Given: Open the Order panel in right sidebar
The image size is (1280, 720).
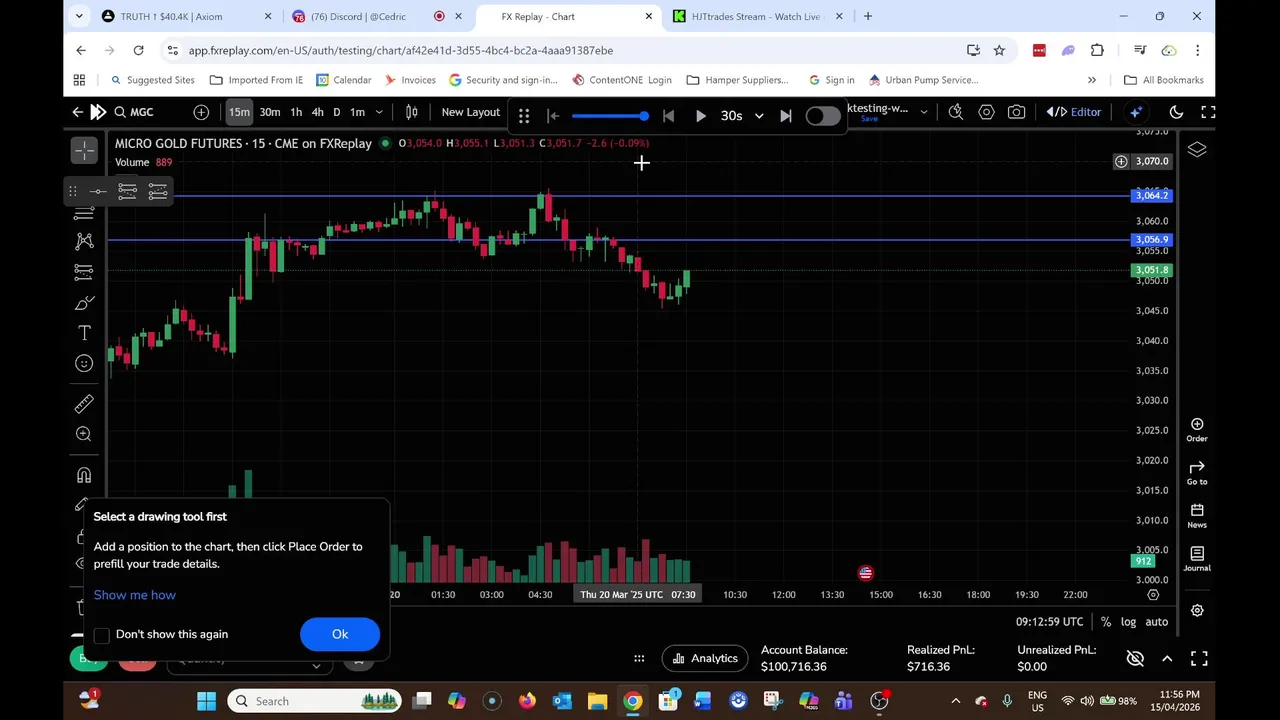Looking at the screenshot, I should [x=1197, y=430].
